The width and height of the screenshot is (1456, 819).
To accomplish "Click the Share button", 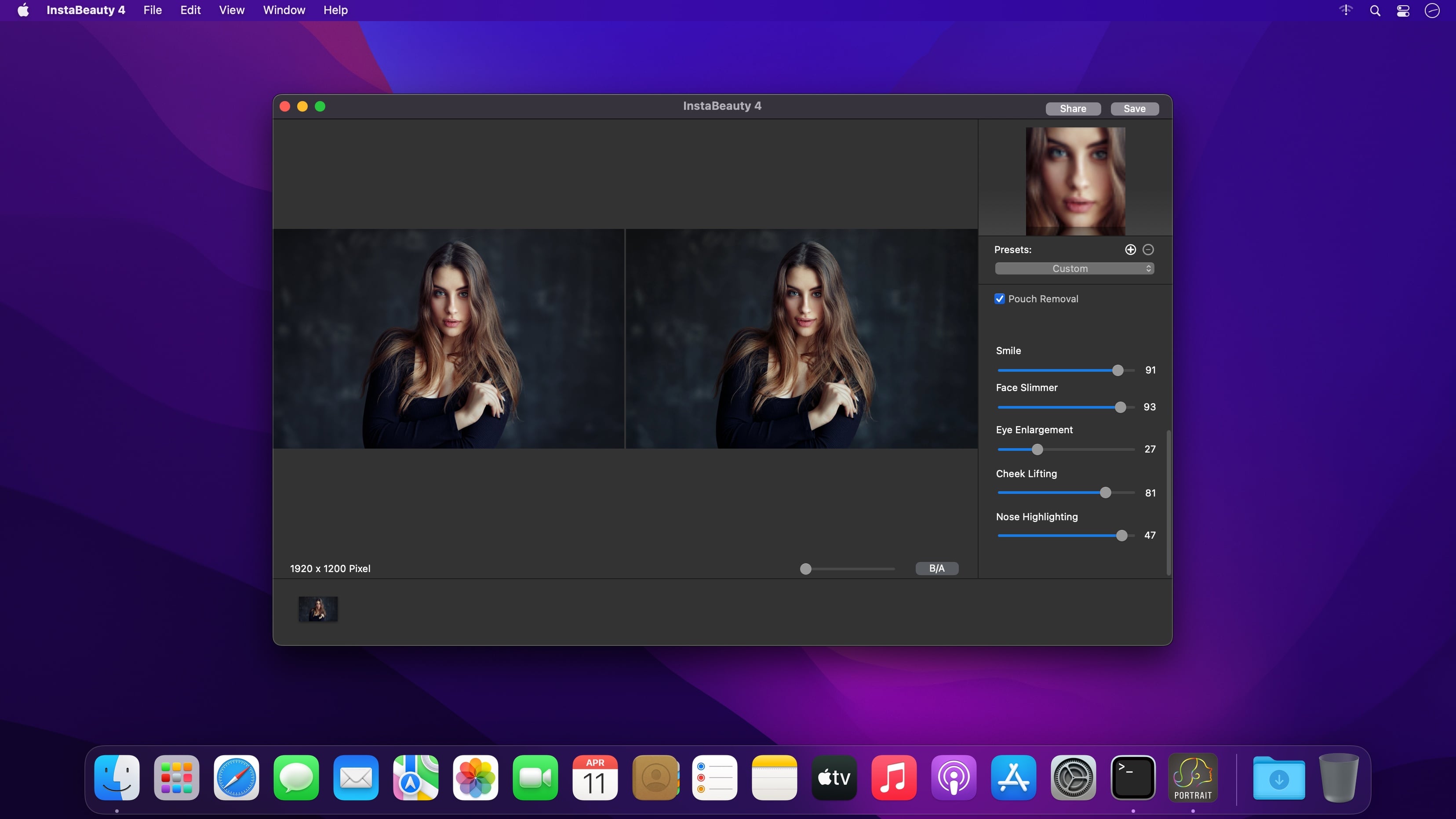I will pyautogui.click(x=1073, y=109).
